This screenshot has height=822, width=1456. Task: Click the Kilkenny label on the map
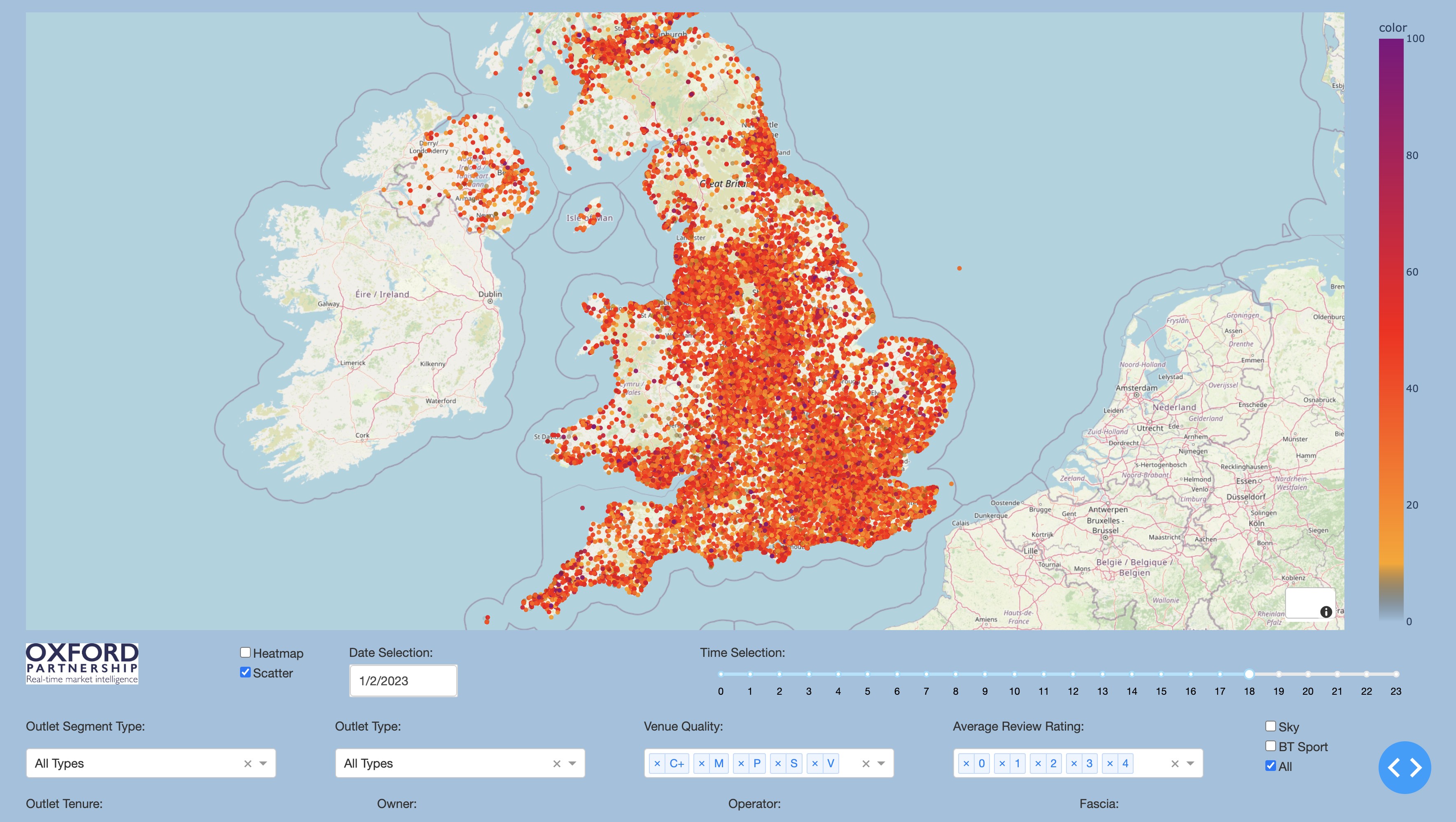(432, 364)
